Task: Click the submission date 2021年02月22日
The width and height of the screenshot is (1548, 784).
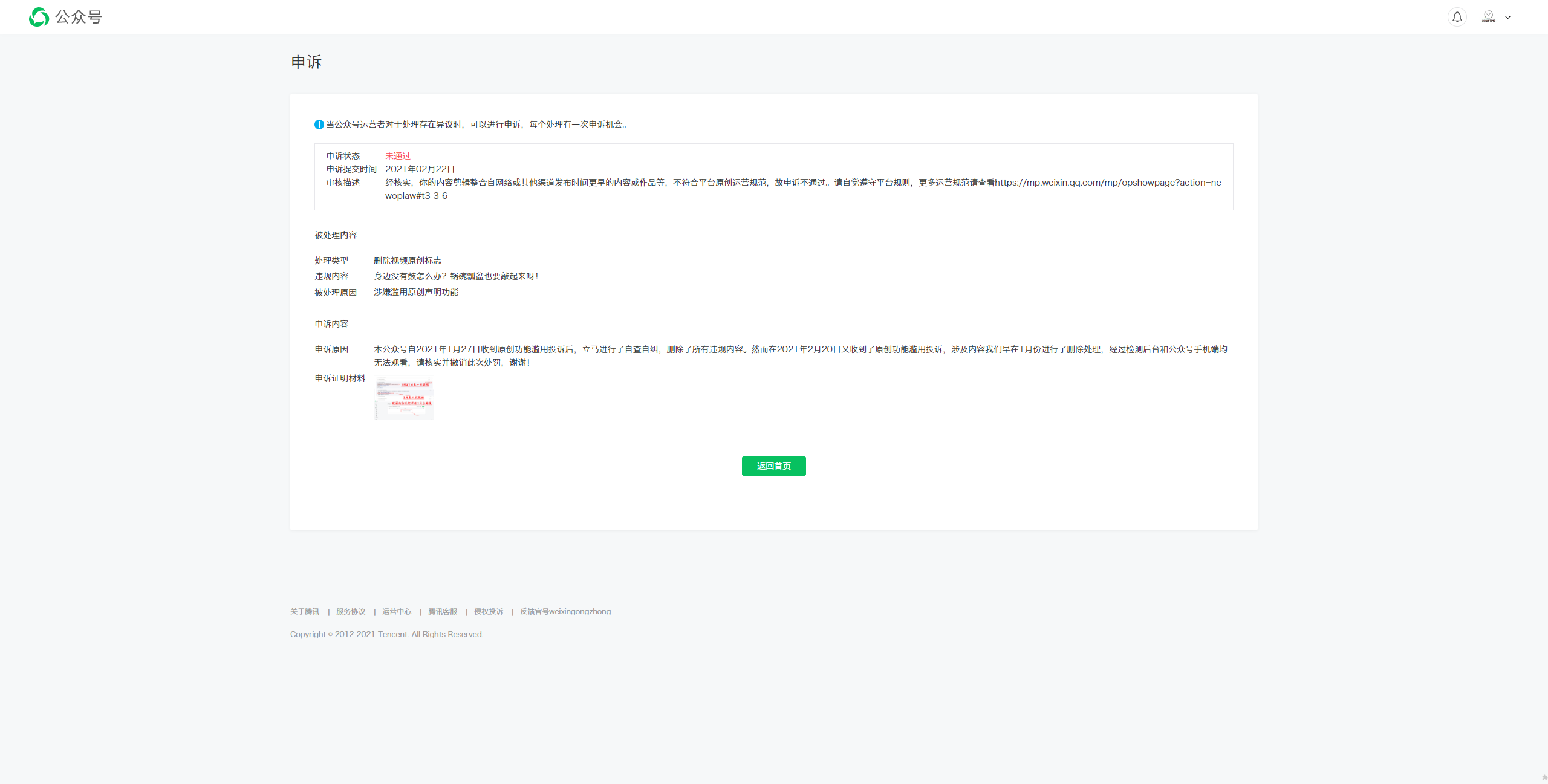Action: click(420, 169)
